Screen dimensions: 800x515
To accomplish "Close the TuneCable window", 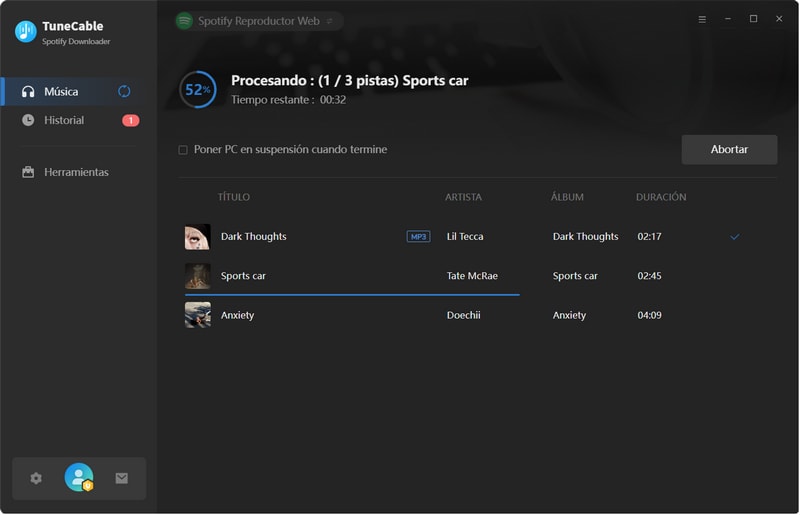I will 779,19.
